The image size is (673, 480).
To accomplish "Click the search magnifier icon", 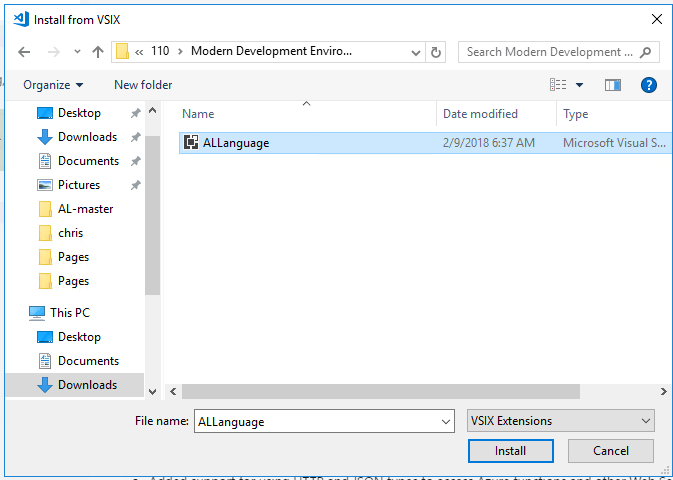I will [646, 52].
